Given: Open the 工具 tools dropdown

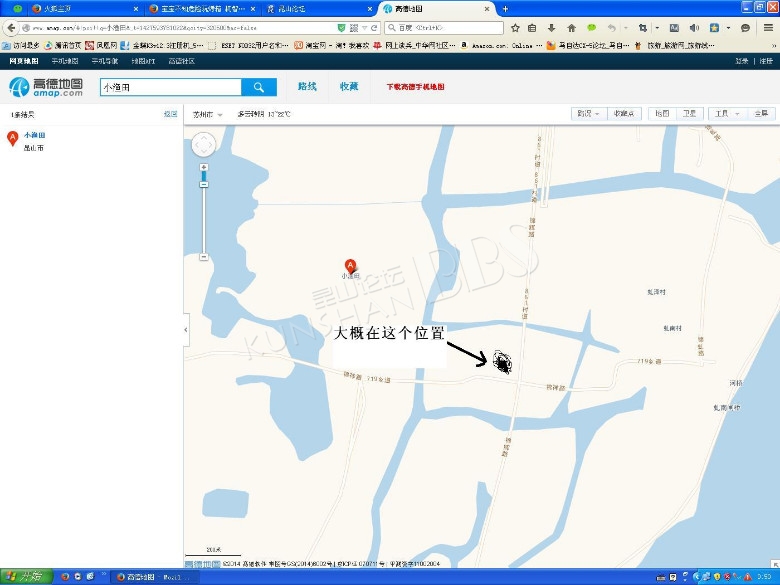Looking at the screenshot, I should [725, 114].
